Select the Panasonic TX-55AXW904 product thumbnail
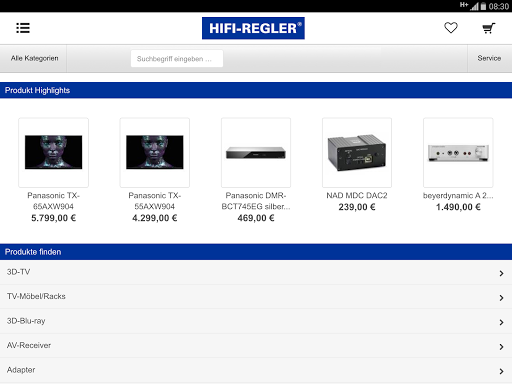512x384 pixels. 155,152
